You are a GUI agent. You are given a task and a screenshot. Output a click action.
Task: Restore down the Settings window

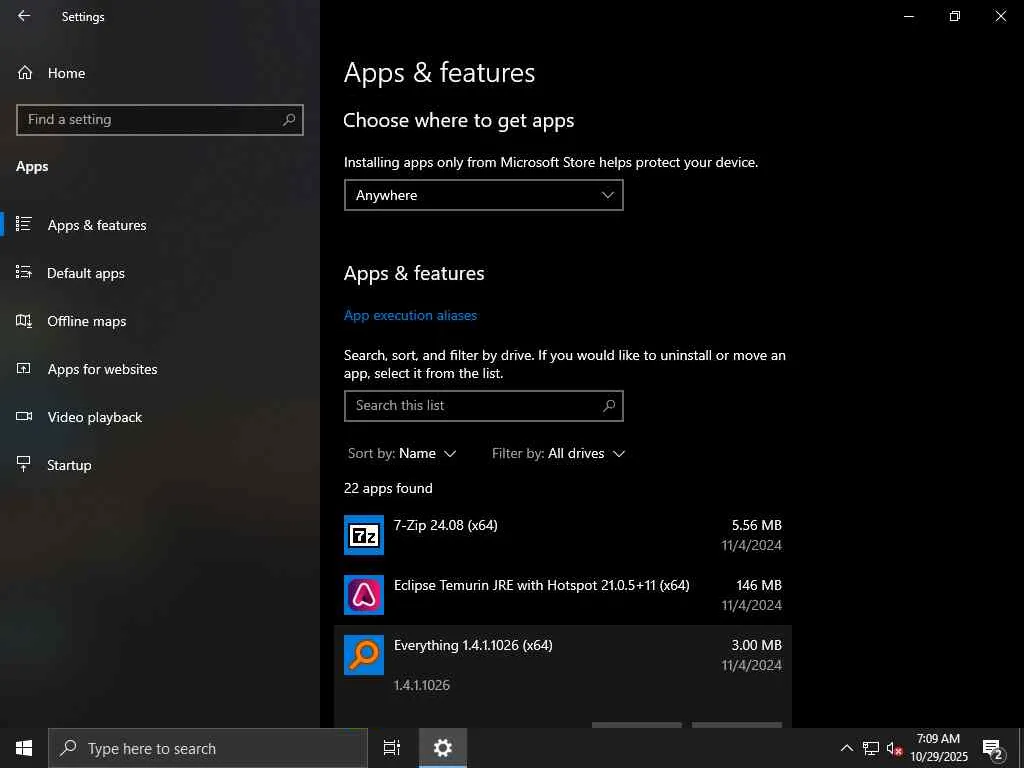click(954, 16)
